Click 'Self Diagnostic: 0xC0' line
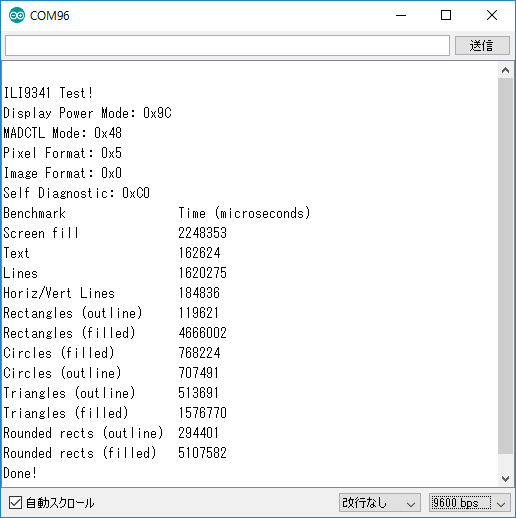 [x=77, y=193]
